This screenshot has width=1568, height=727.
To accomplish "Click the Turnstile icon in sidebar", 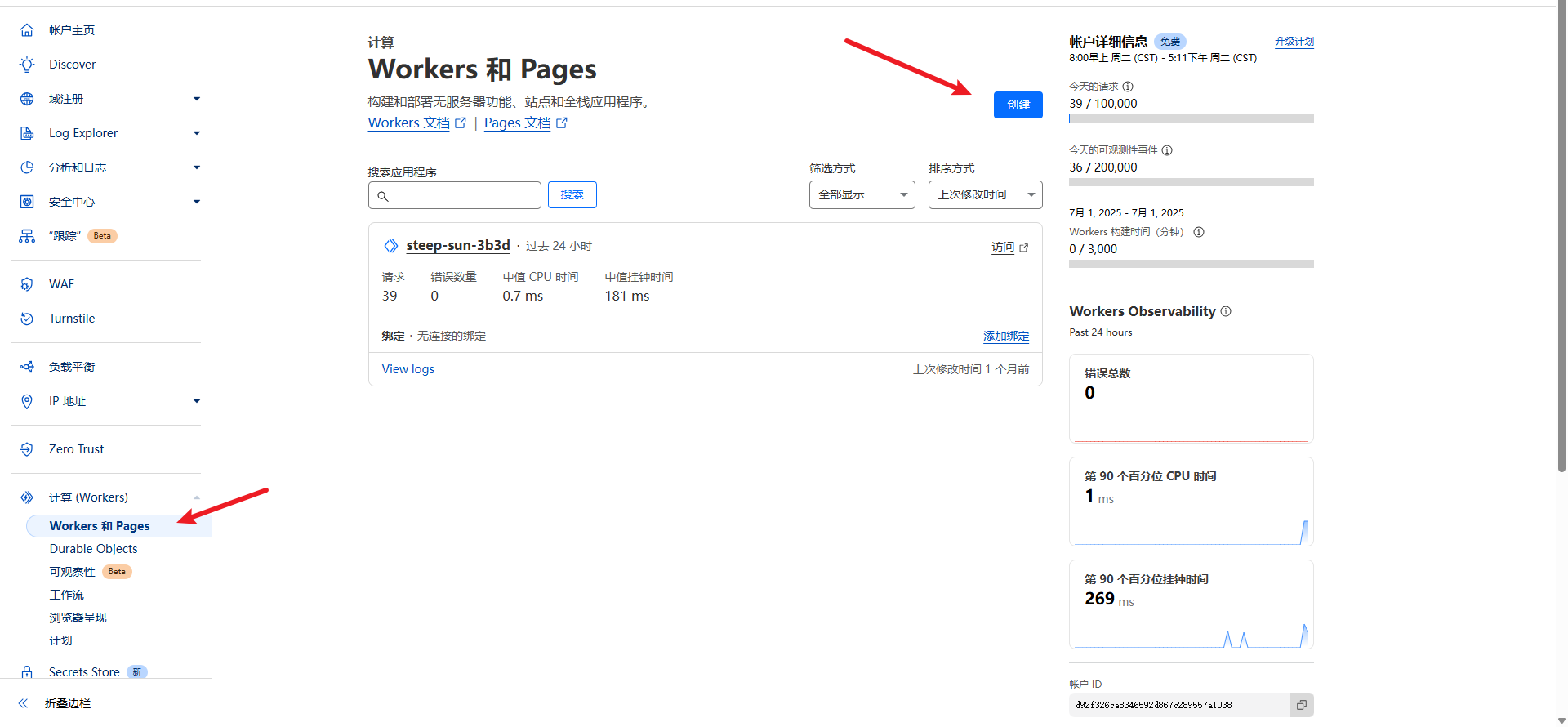I will 27,319.
